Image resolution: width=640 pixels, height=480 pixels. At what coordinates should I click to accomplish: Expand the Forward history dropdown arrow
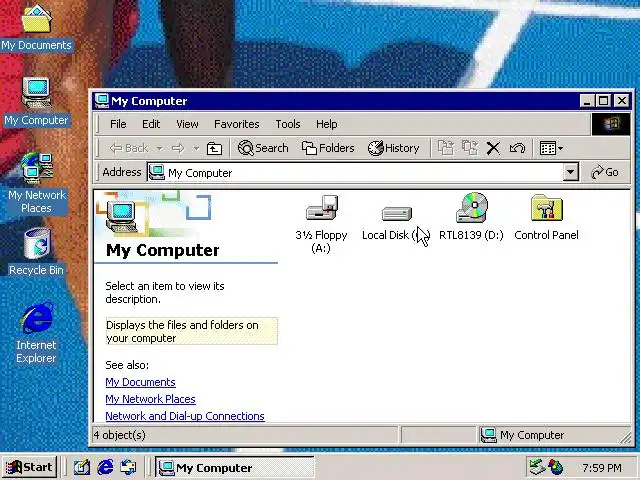click(196, 148)
